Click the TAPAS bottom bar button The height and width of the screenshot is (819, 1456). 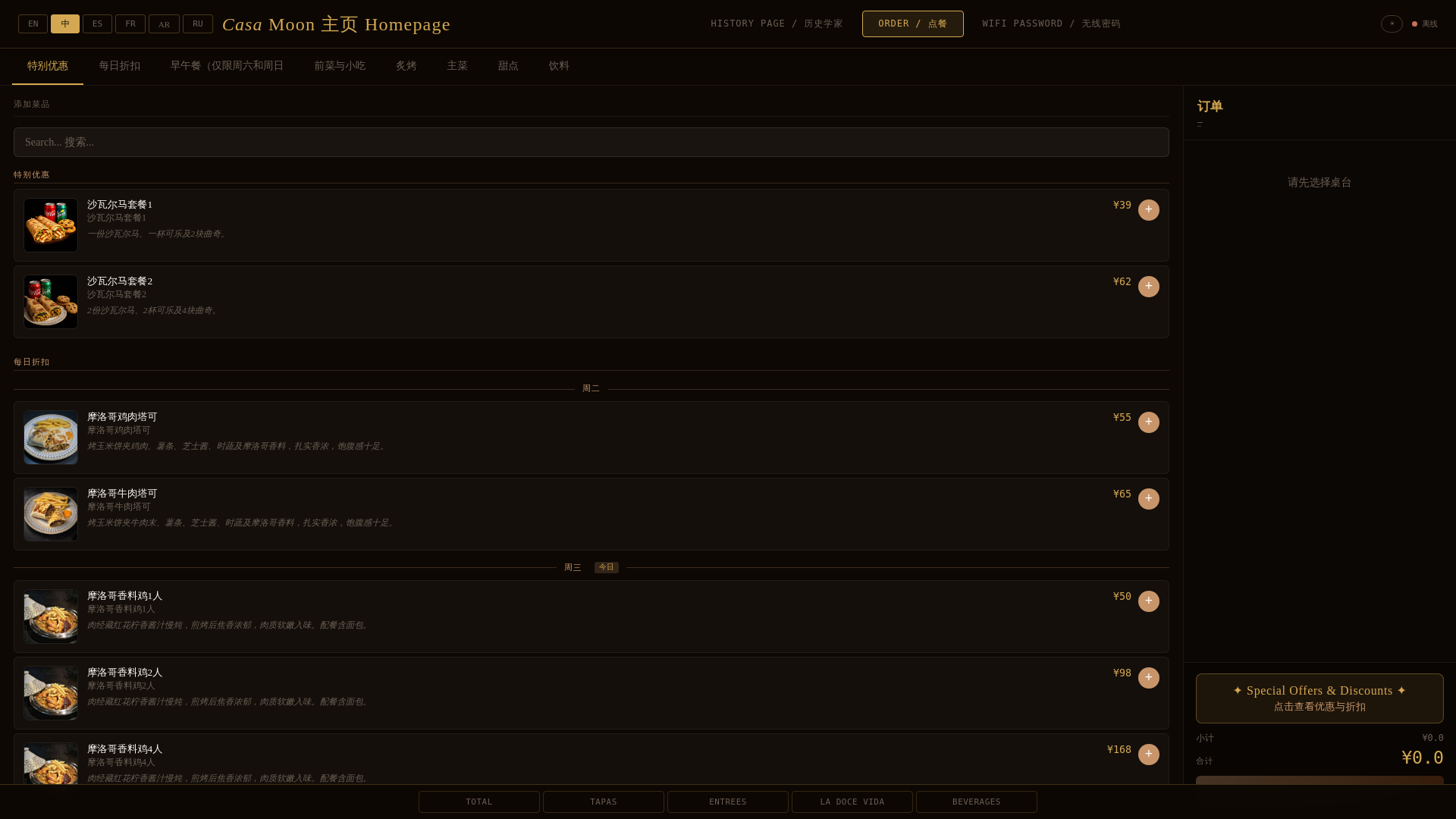tap(604, 802)
